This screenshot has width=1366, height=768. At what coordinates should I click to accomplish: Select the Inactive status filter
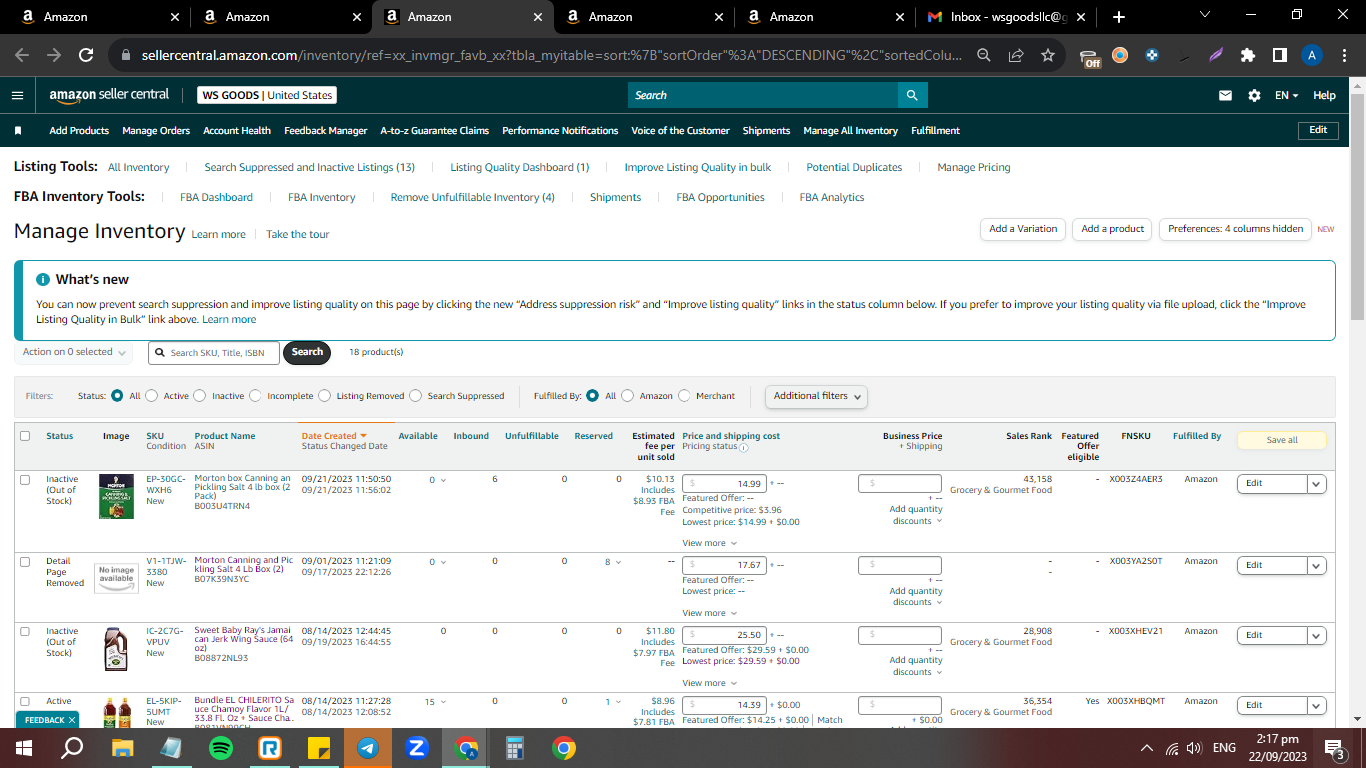[x=200, y=396]
